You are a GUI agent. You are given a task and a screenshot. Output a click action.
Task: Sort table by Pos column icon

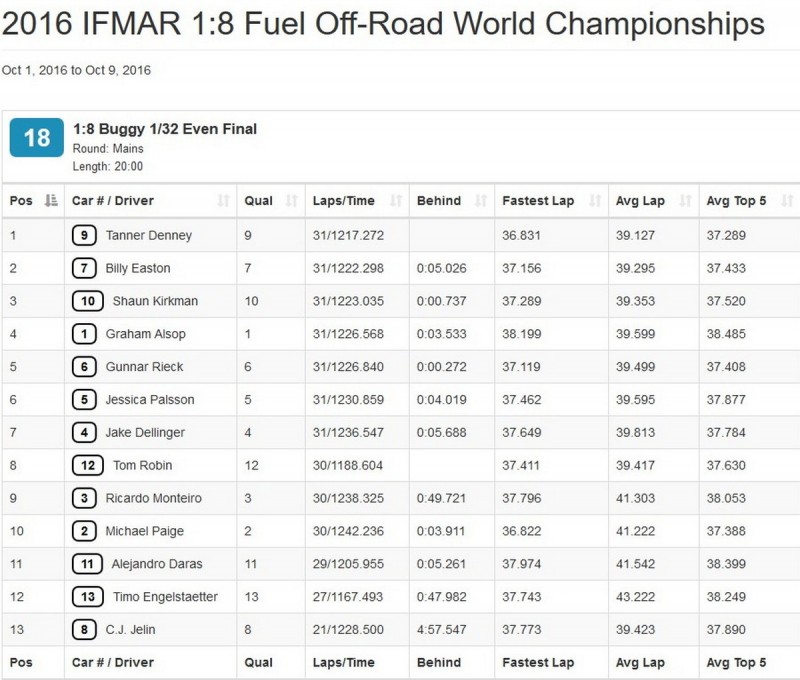tap(51, 200)
